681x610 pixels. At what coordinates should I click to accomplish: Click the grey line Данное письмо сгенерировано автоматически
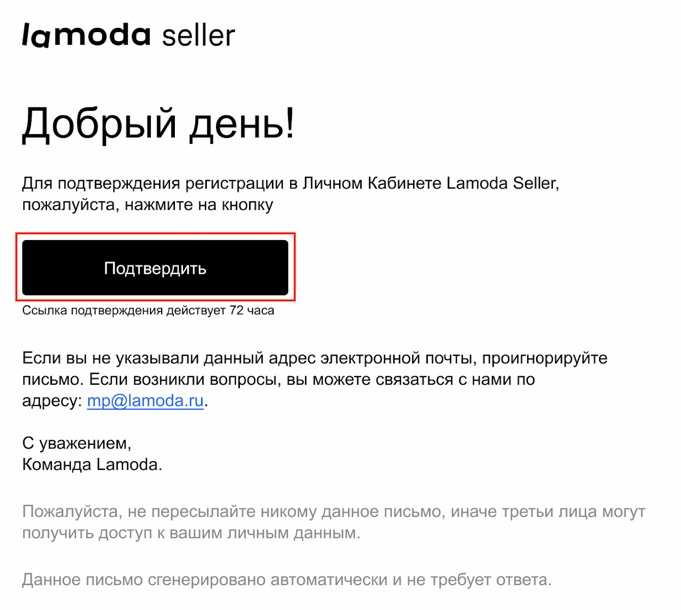[x=200, y=579]
